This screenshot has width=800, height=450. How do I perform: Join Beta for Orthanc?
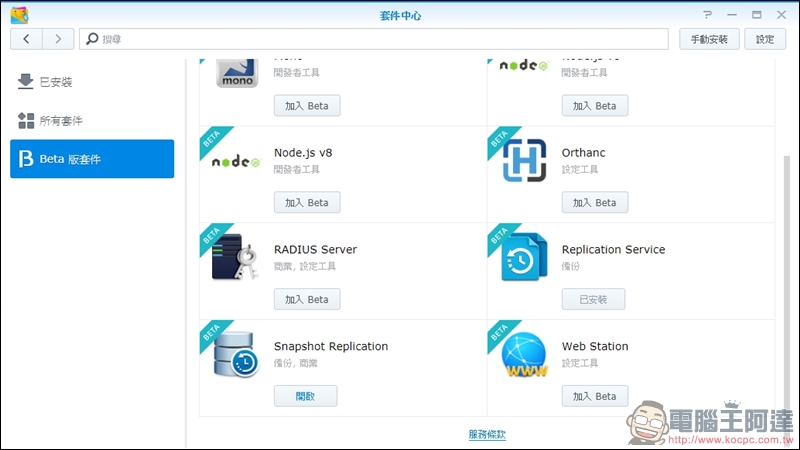pos(595,203)
